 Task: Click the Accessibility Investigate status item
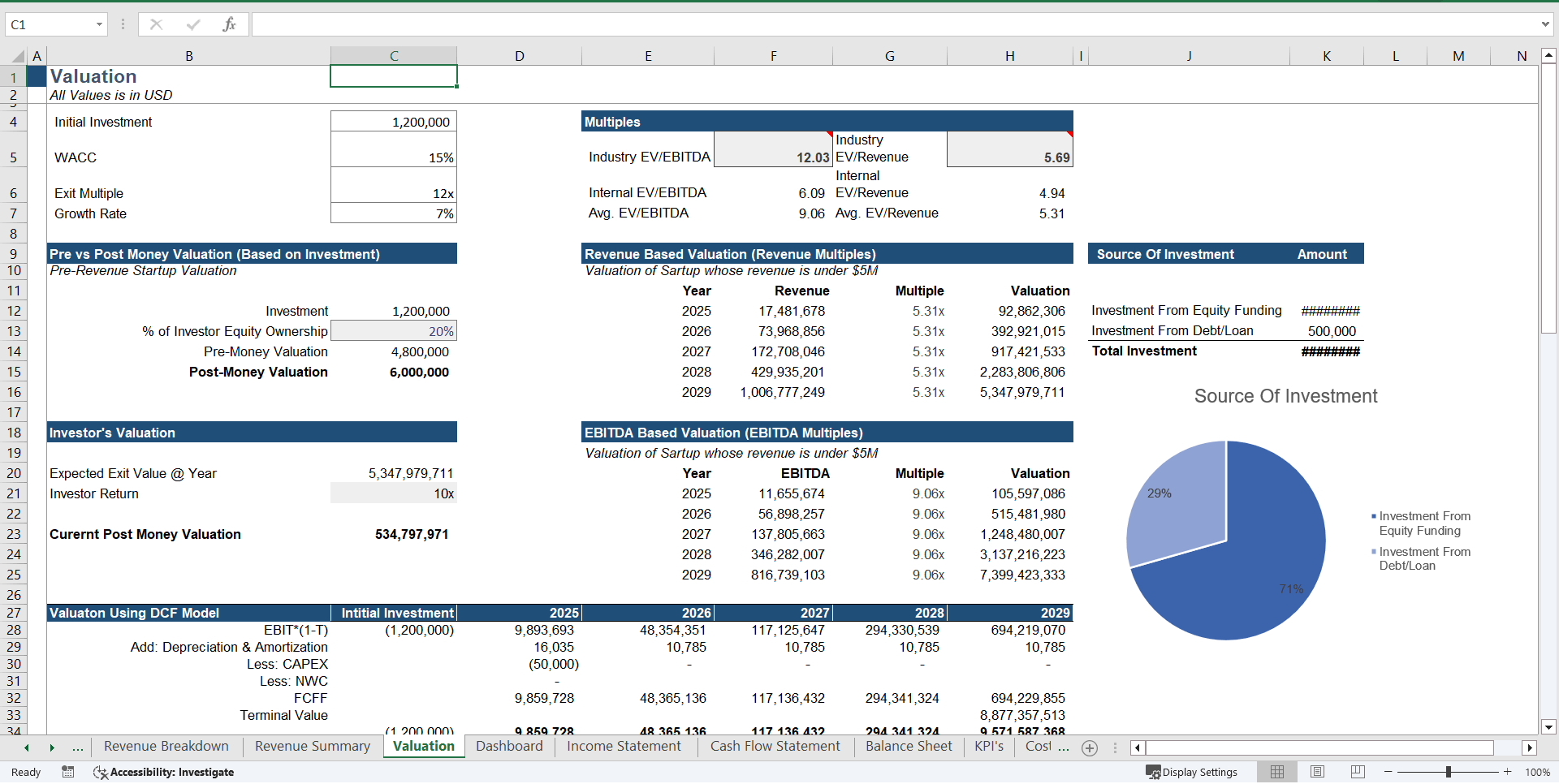point(164,772)
